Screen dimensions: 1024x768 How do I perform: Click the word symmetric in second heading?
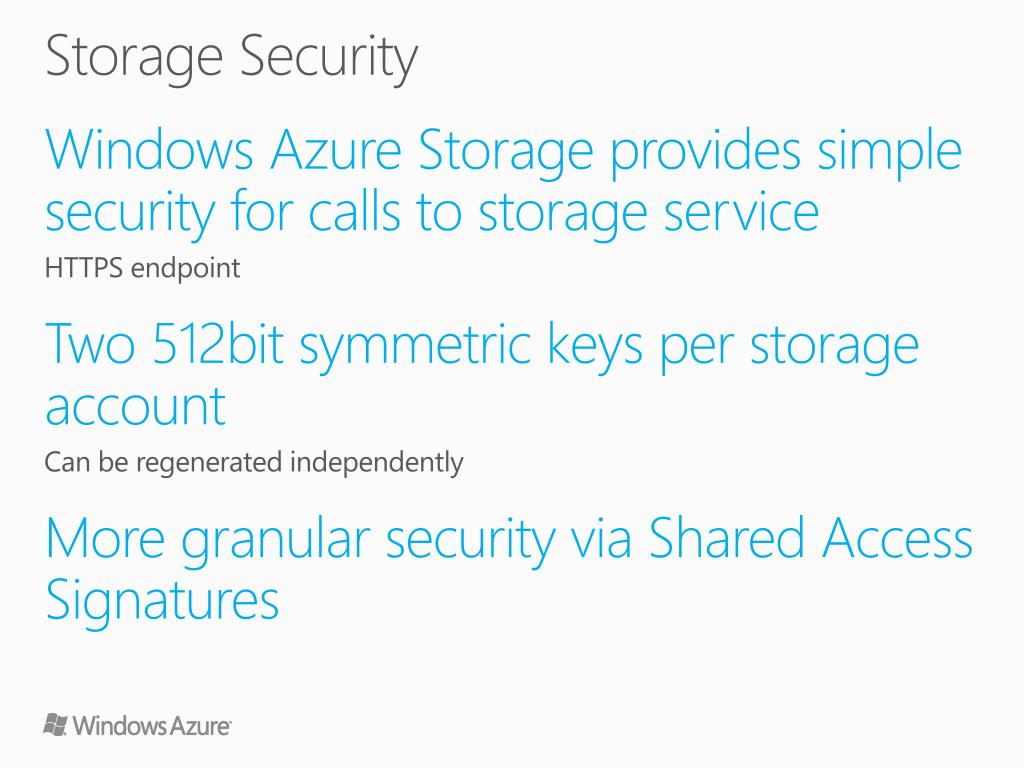pos(415,346)
